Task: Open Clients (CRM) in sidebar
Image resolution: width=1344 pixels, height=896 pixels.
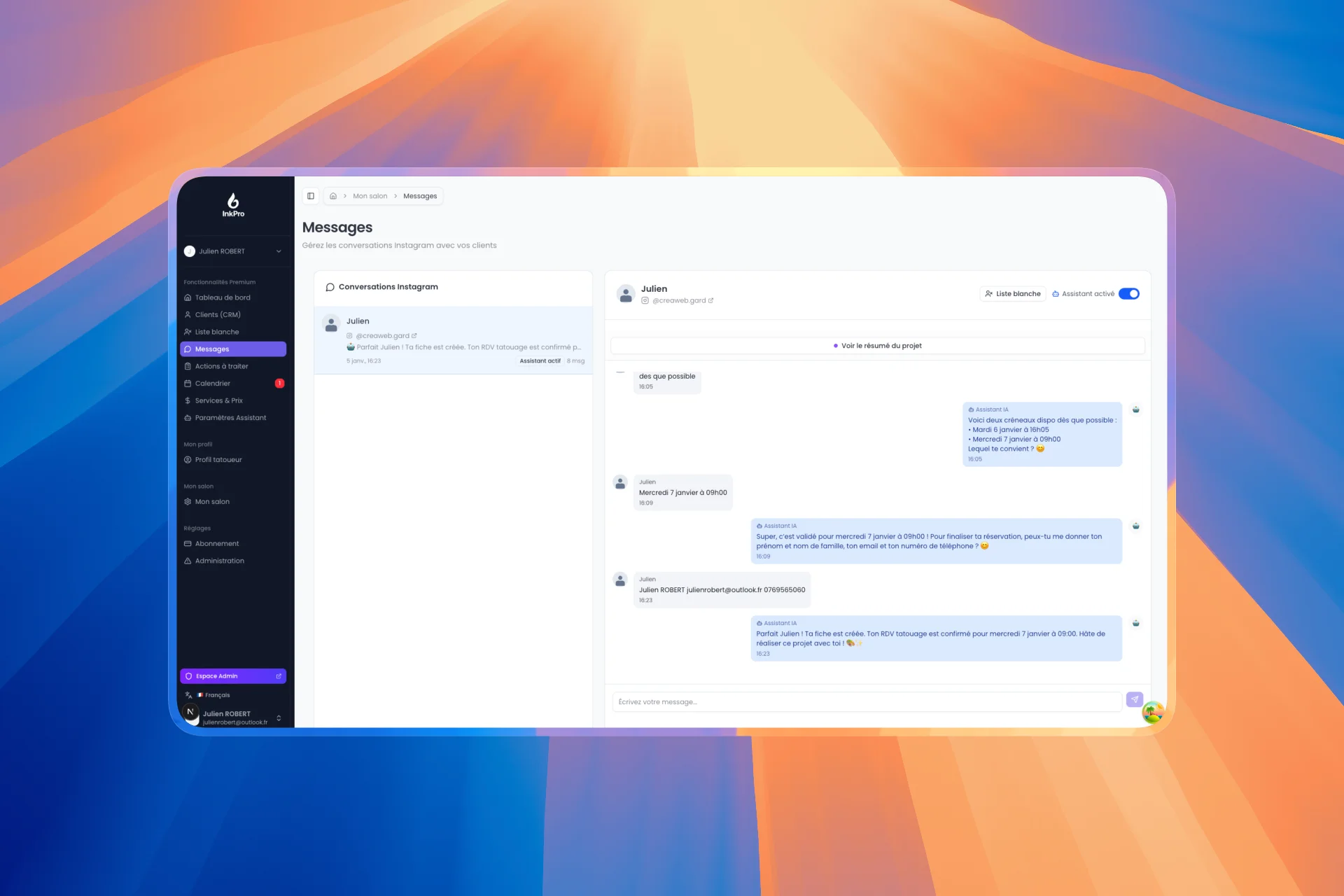Action: tap(218, 315)
